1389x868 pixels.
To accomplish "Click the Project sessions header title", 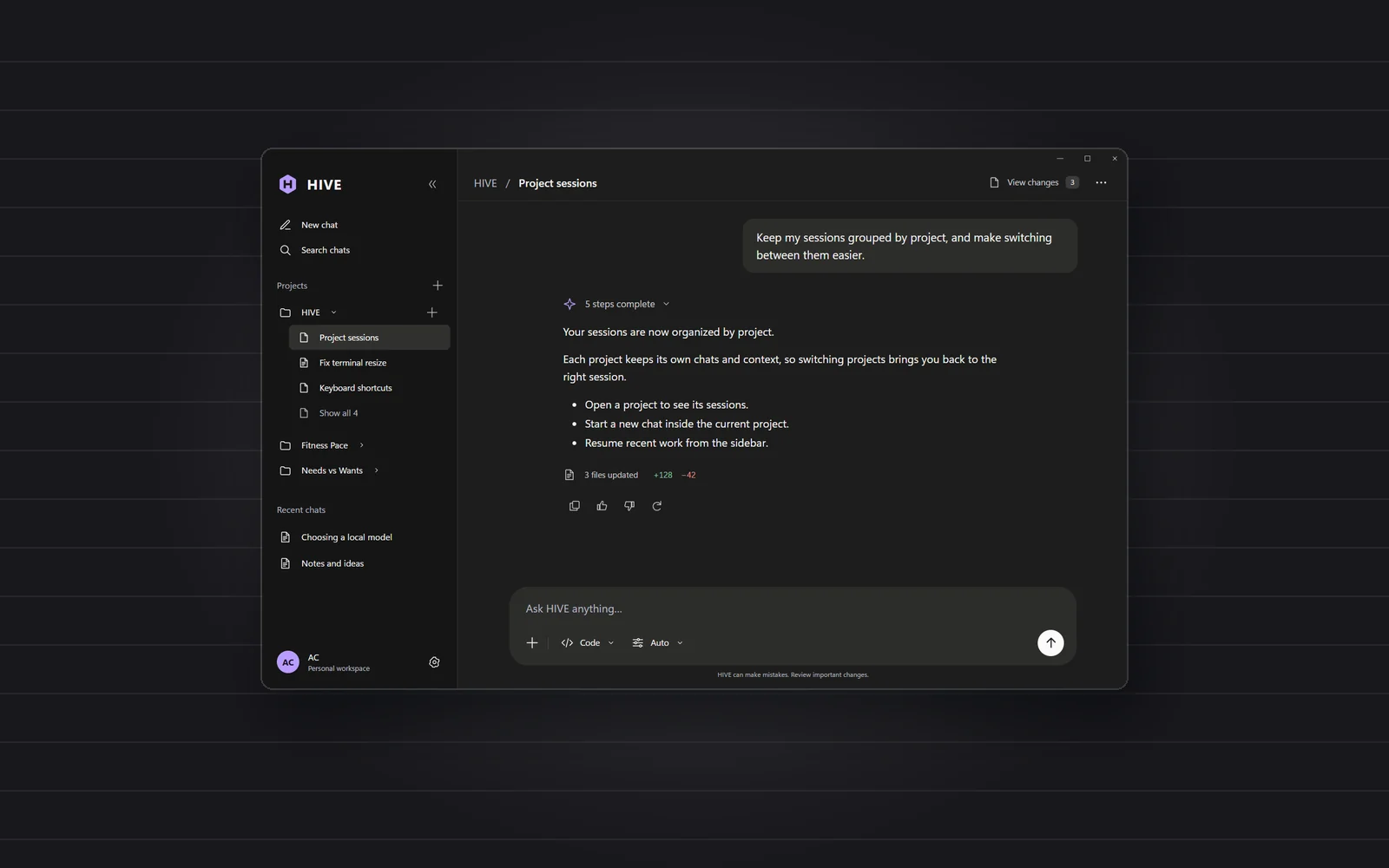I will pyautogui.click(x=557, y=183).
